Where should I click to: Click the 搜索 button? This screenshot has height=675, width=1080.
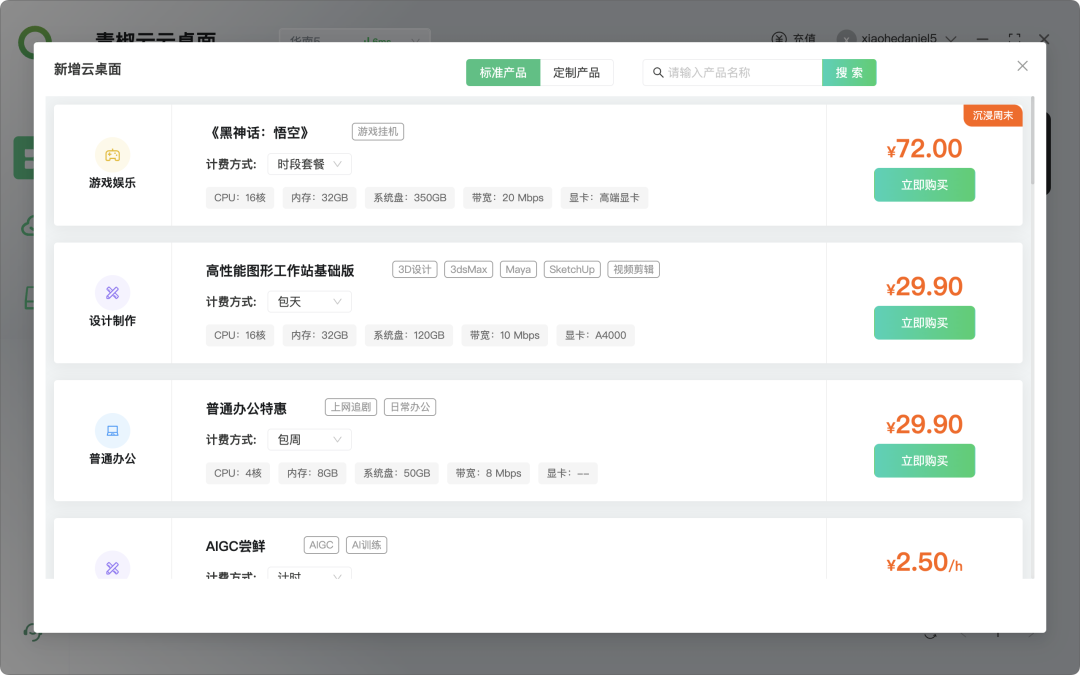click(849, 72)
